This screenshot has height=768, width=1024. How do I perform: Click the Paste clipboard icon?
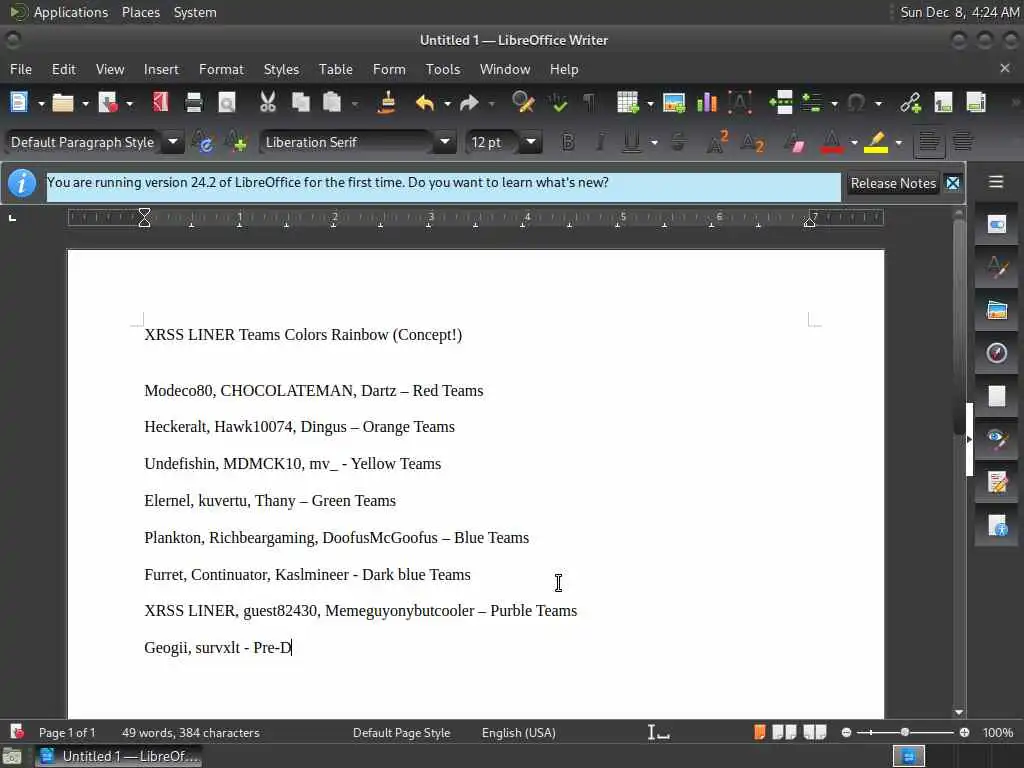tap(332, 103)
